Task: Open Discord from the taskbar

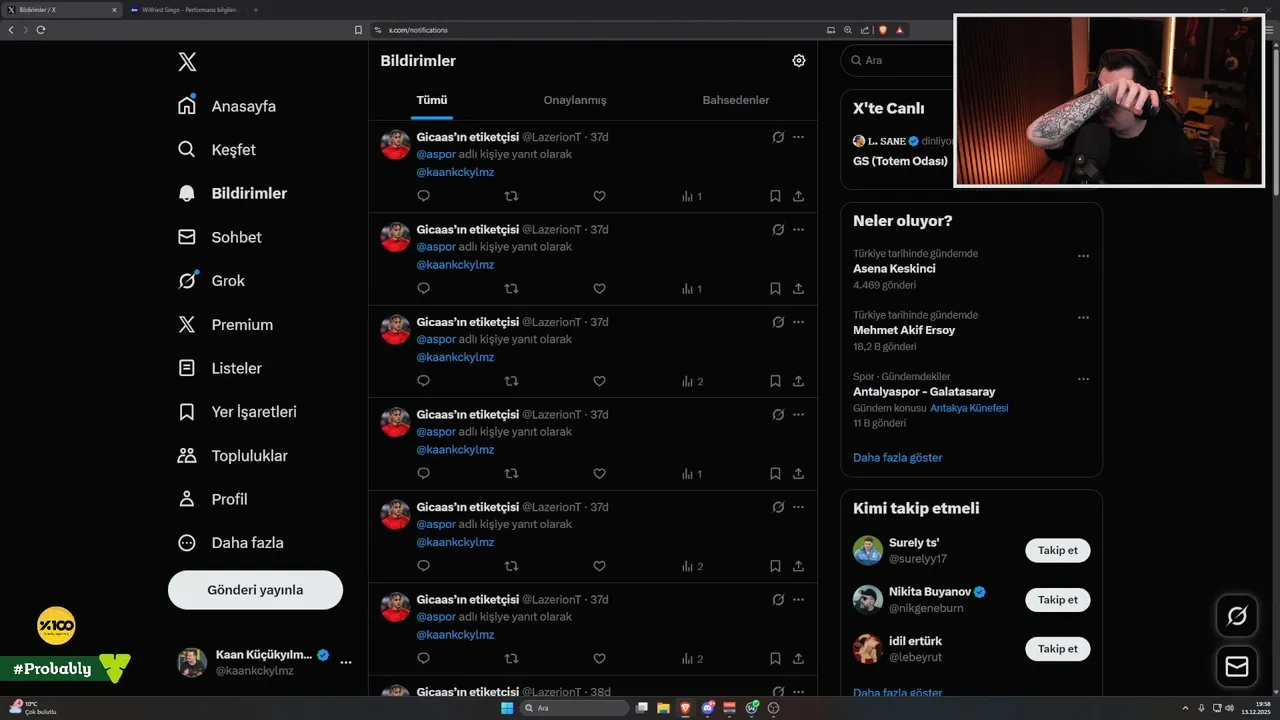Action: tap(708, 708)
